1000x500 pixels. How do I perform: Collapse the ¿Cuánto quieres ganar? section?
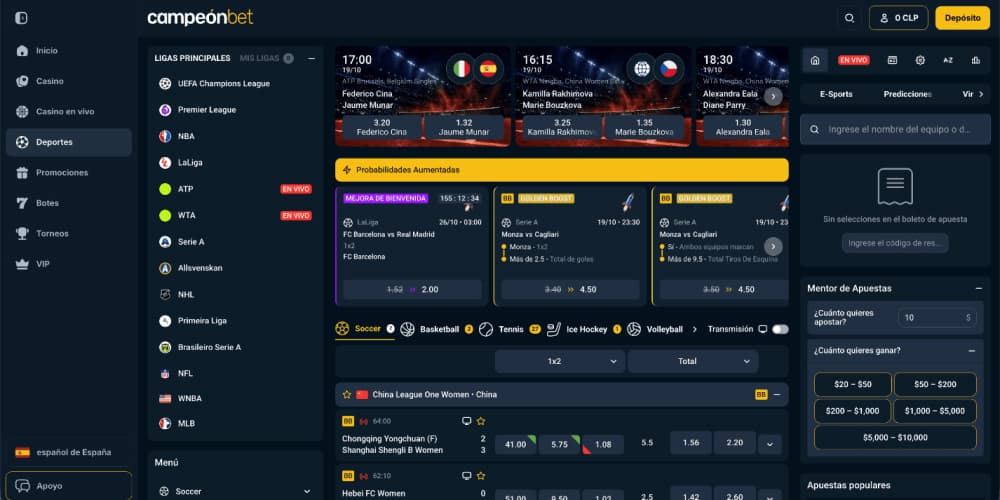click(x=971, y=351)
